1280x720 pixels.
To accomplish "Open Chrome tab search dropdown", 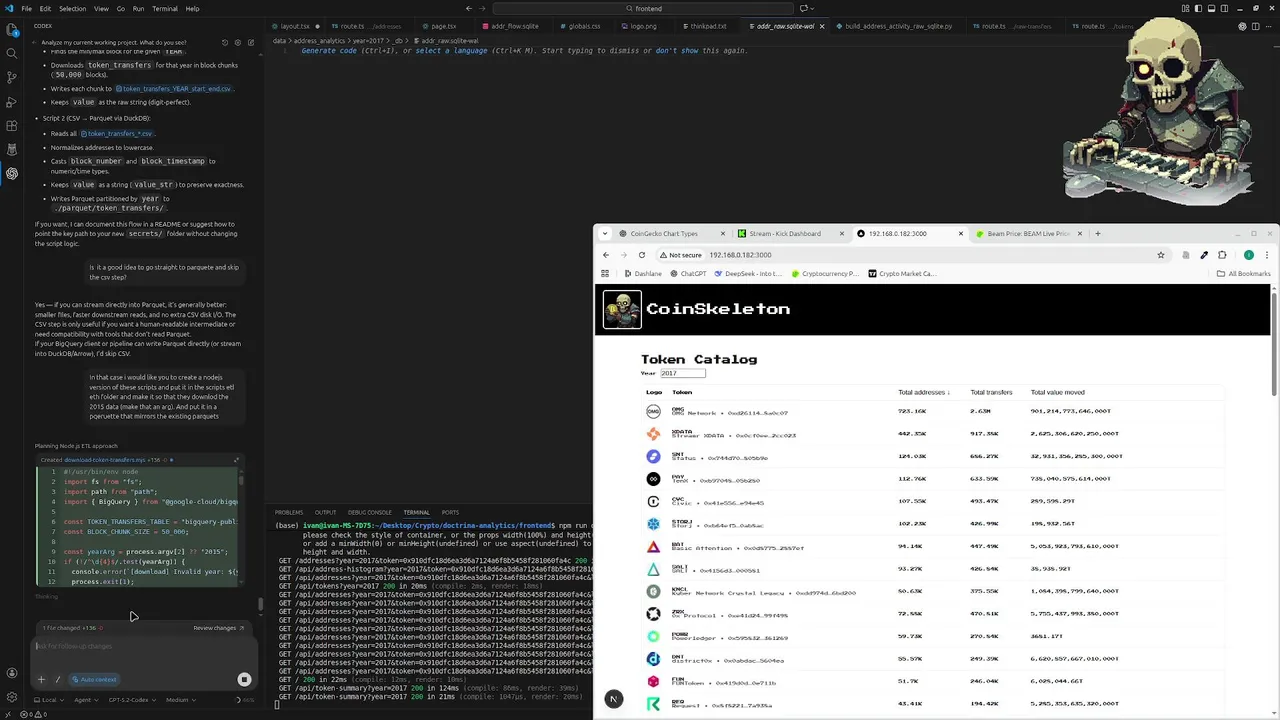I will 605,234.
